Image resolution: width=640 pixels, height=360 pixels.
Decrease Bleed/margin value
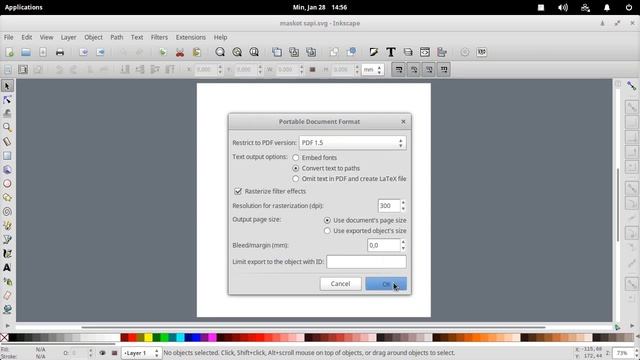pyautogui.click(x=403, y=248)
